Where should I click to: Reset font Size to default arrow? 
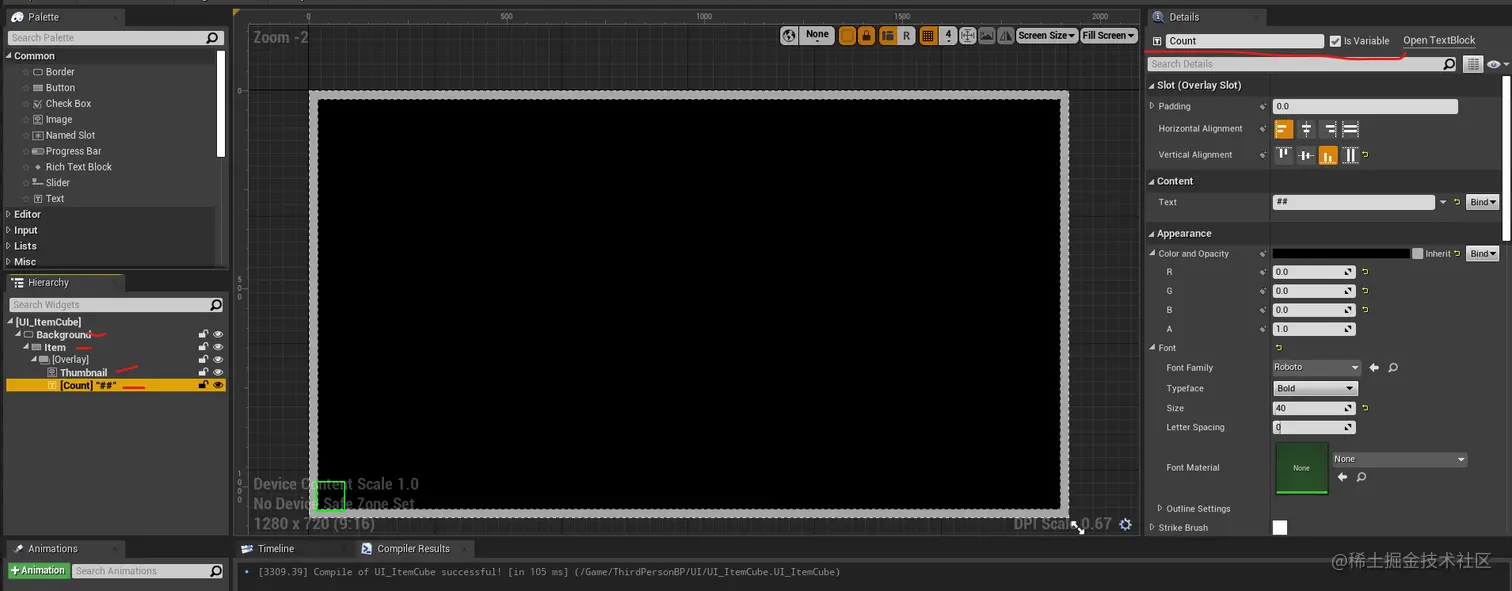(1366, 408)
